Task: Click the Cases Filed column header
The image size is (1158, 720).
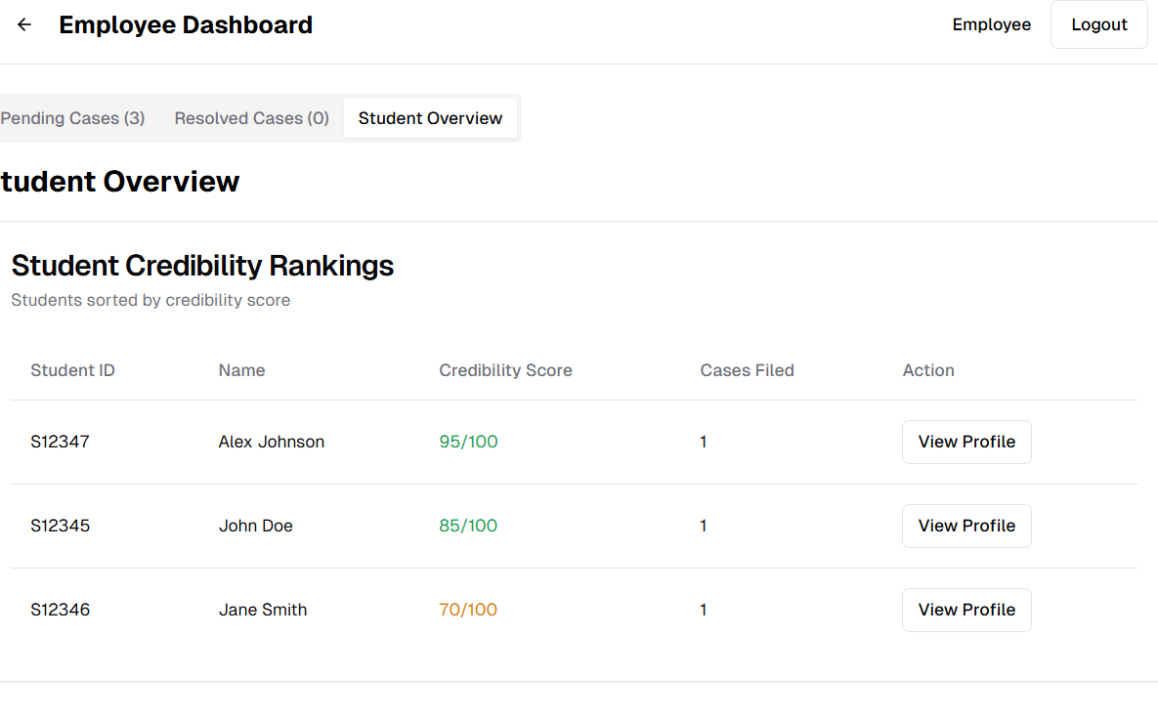Action: (746, 370)
